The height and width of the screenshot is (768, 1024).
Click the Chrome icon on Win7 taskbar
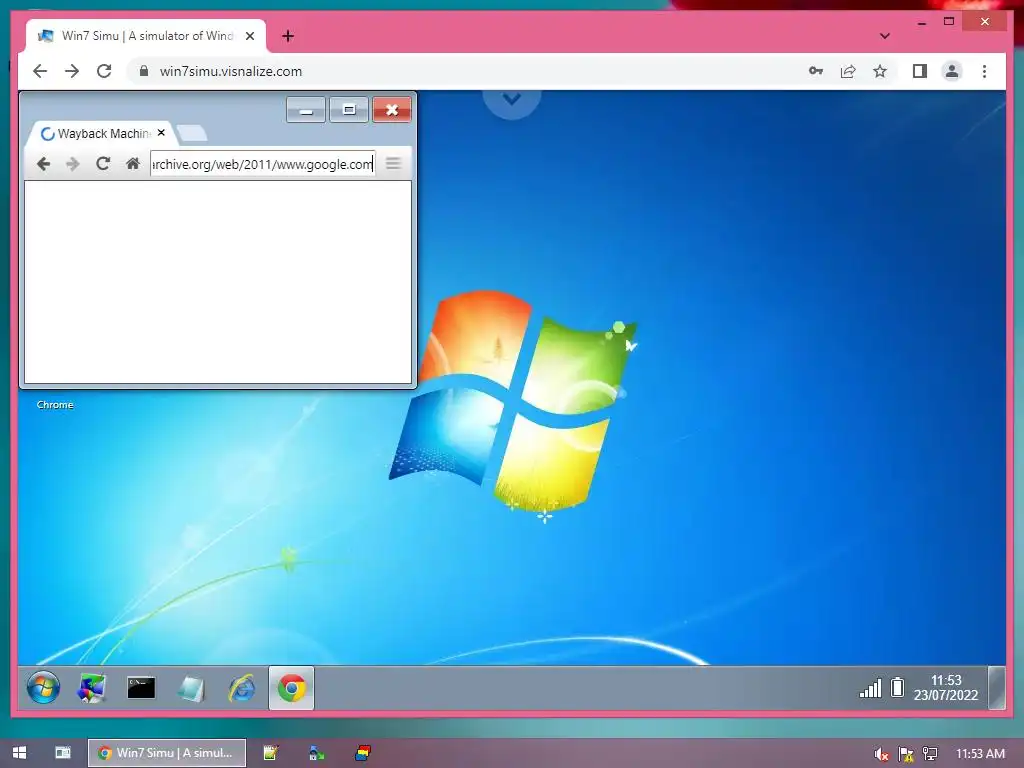(x=291, y=688)
